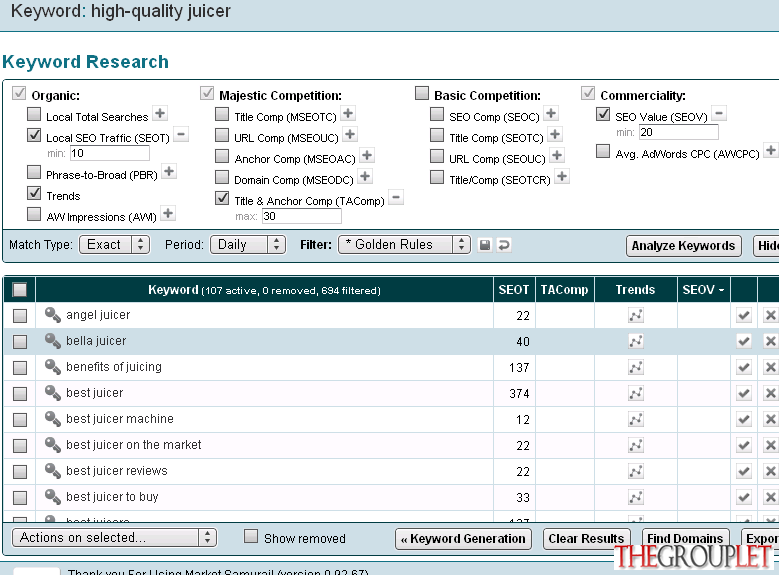Select all keywords via header checkbox
This screenshot has width=779, height=575.
pyautogui.click(x=20, y=290)
